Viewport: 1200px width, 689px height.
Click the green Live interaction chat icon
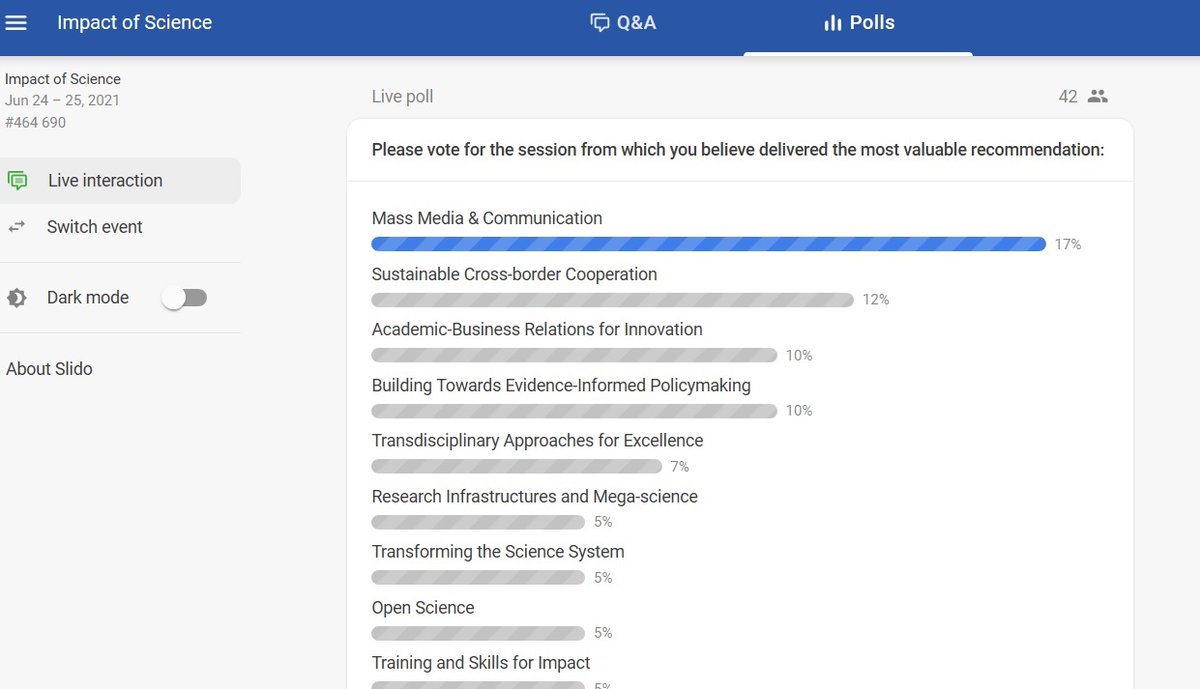pyautogui.click(x=19, y=180)
